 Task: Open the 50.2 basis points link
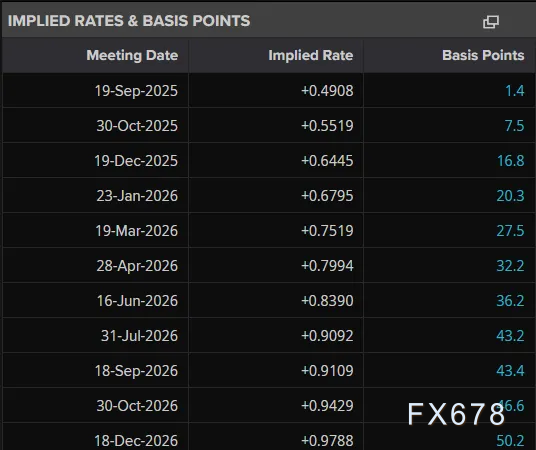click(x=510, y=441)
